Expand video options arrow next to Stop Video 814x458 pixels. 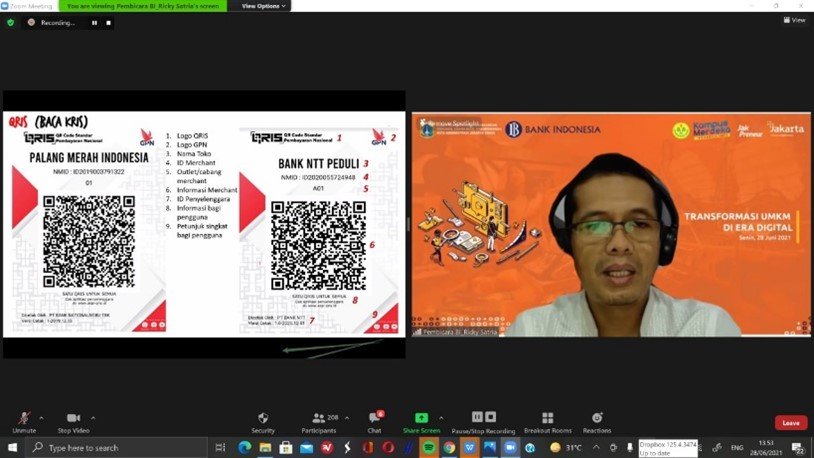[93, 418]
